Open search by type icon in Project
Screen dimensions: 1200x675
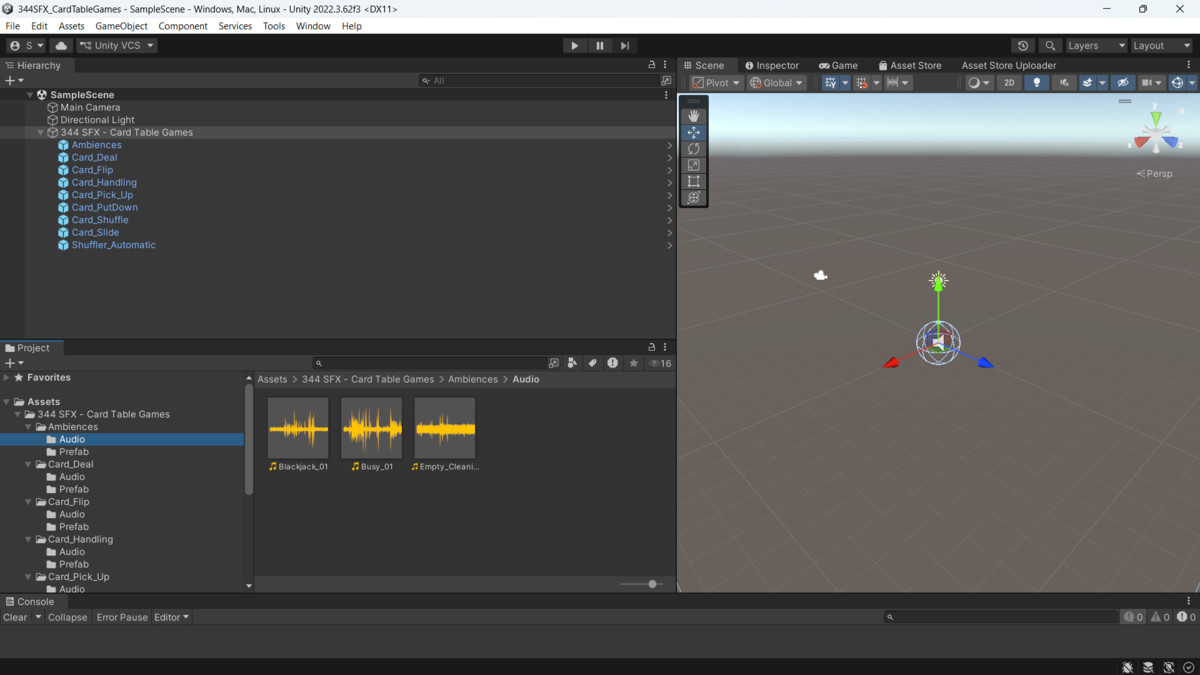pyautogui.click(x=572, y=363)
